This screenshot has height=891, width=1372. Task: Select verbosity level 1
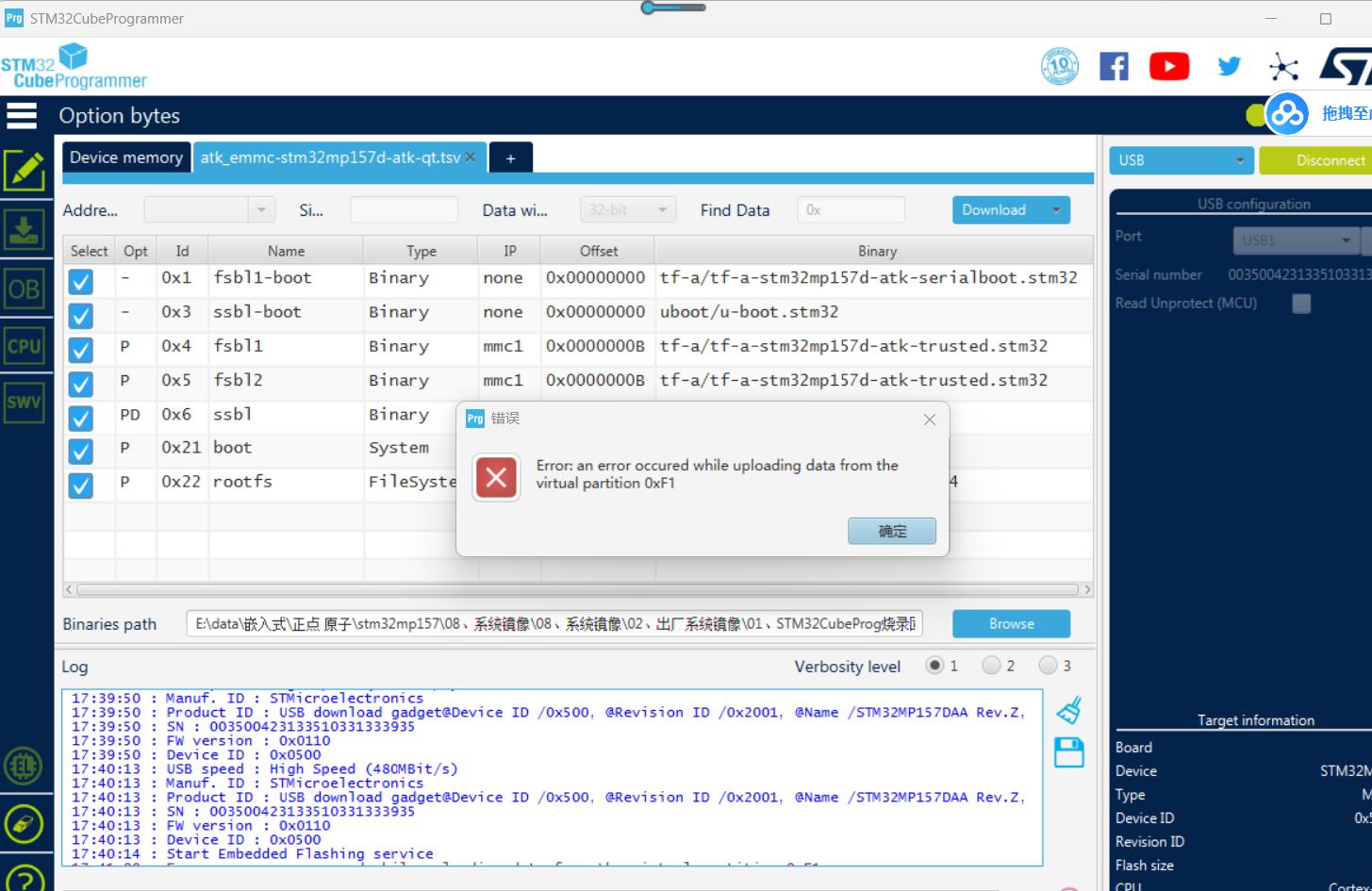coord(934,665)
